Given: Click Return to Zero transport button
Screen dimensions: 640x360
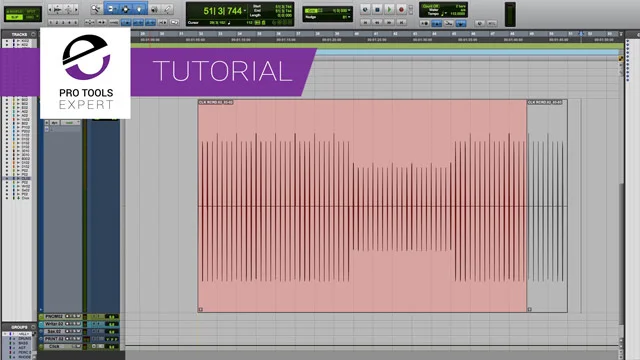Looking at the screenshot, I should 365,22.
